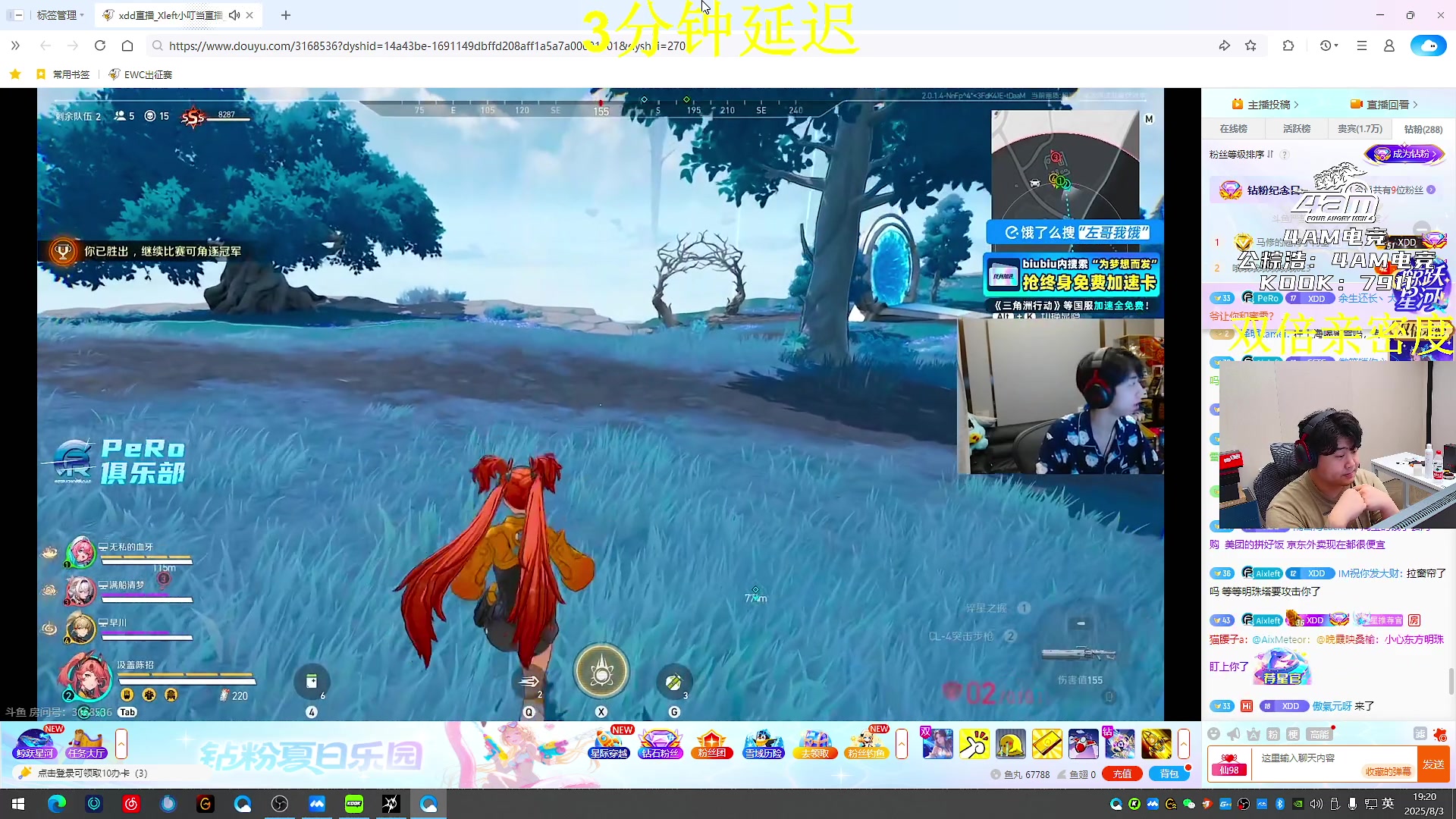Expand the gift list arrow
This screenshot has height=819, width=1456.
click(x=1184, y=744)
